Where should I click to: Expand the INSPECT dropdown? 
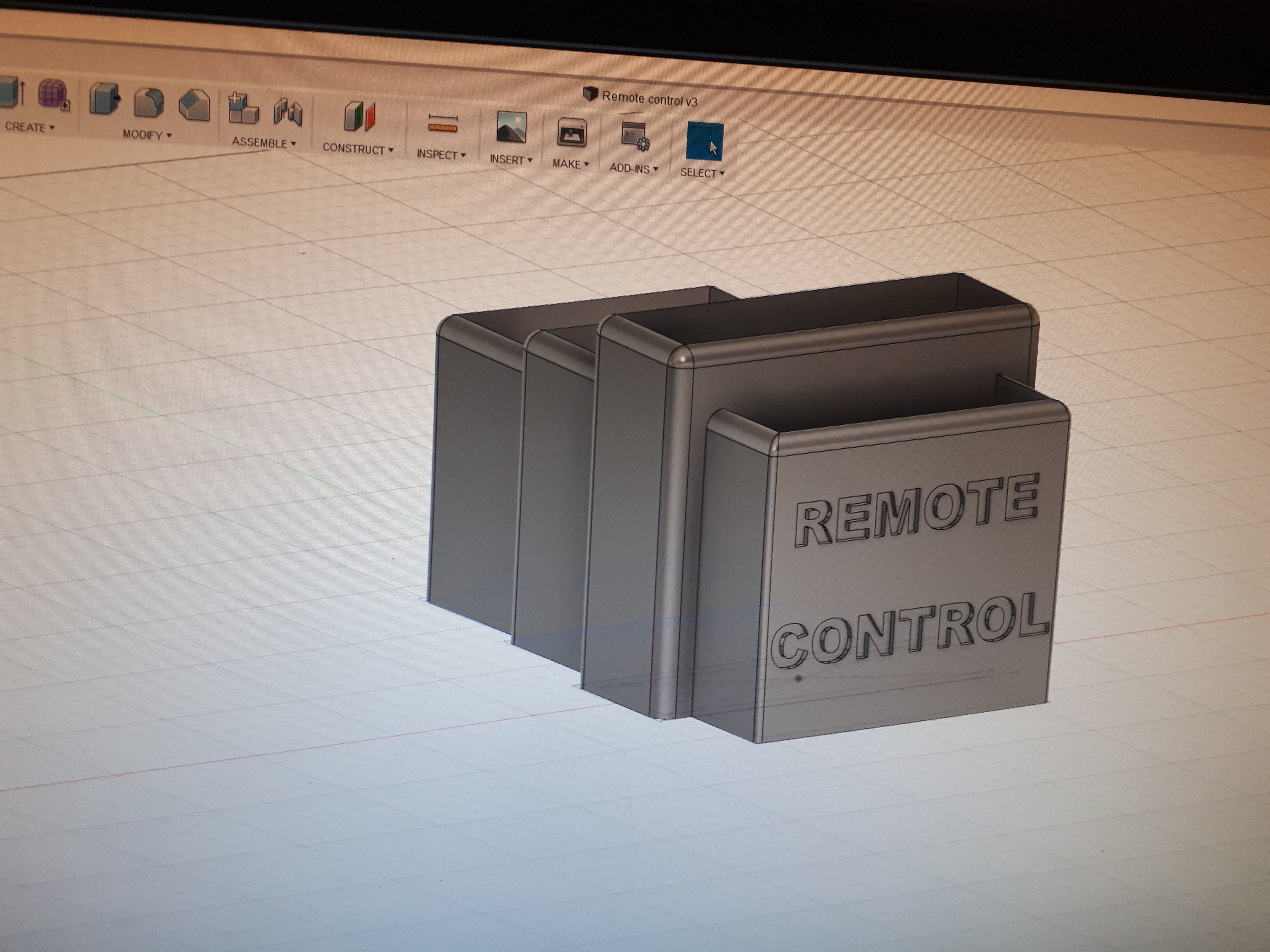pyautogui.click(x=441, y=154)
